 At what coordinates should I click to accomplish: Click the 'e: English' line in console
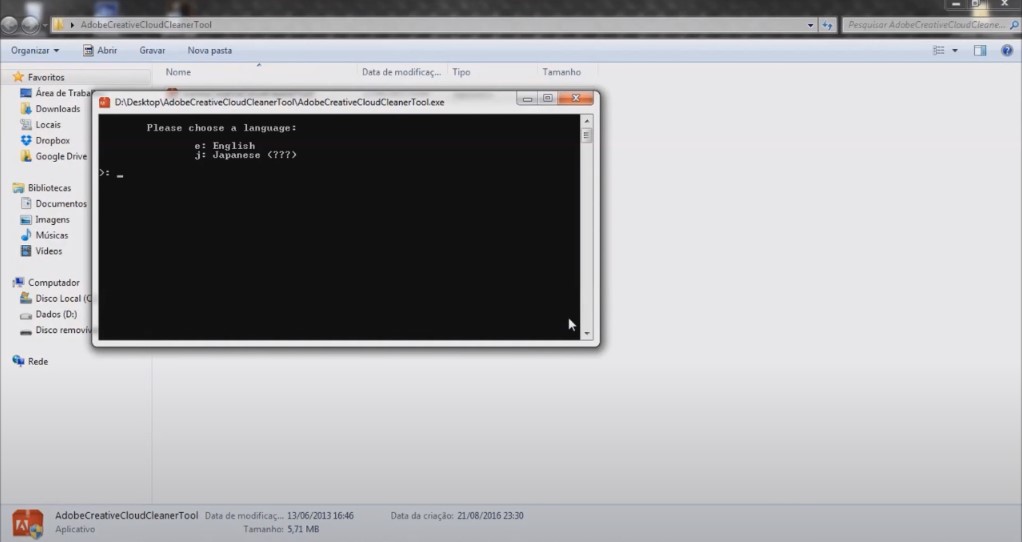click(x=225, y=145)
